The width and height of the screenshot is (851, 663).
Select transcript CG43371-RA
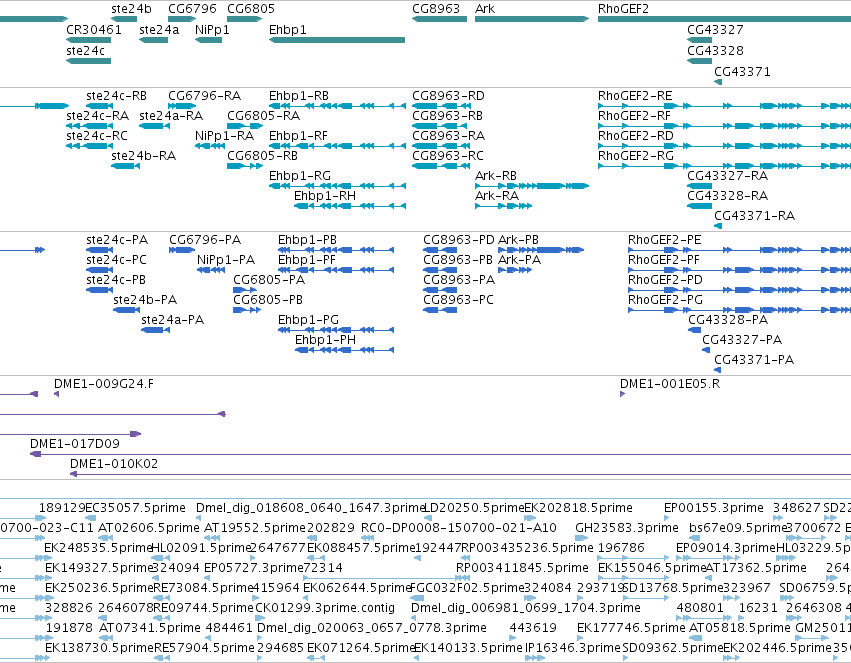754,216
